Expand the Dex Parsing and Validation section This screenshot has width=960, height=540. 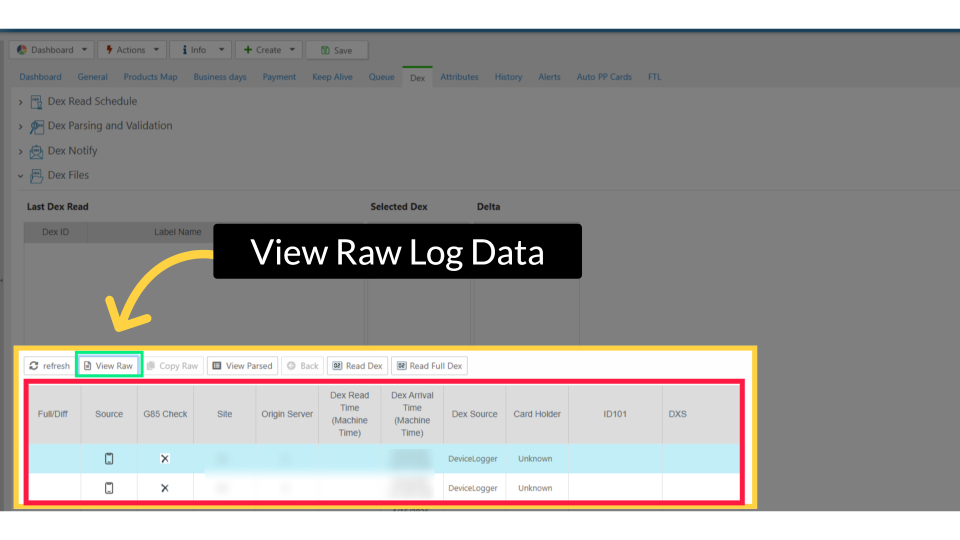point(109,126)
